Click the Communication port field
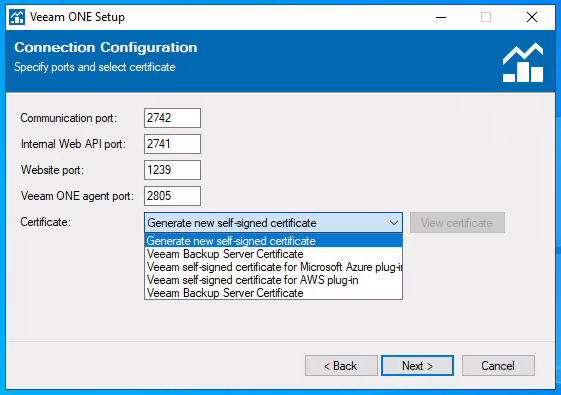561x395 pixels. pyautogui.click(x=172, y=118)
